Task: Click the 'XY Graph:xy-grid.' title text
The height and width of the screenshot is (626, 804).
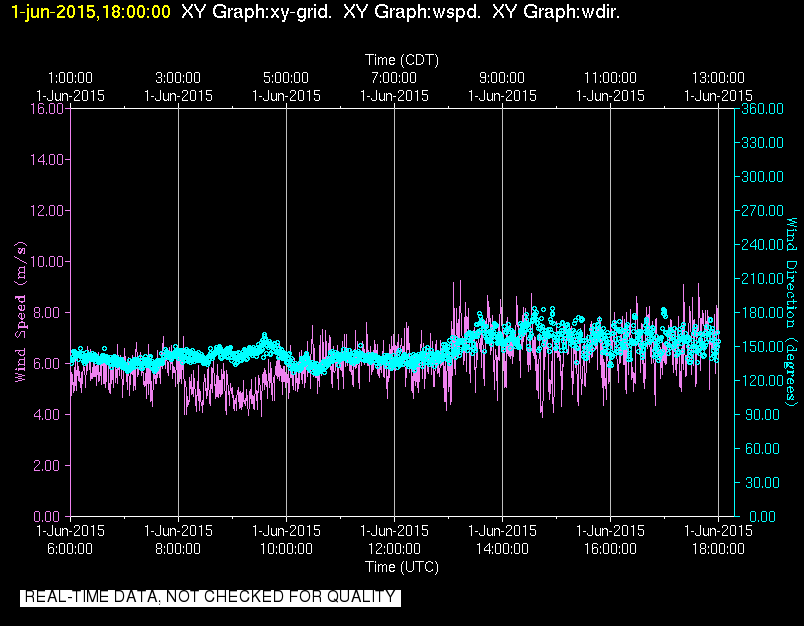Action: (256, 12)
